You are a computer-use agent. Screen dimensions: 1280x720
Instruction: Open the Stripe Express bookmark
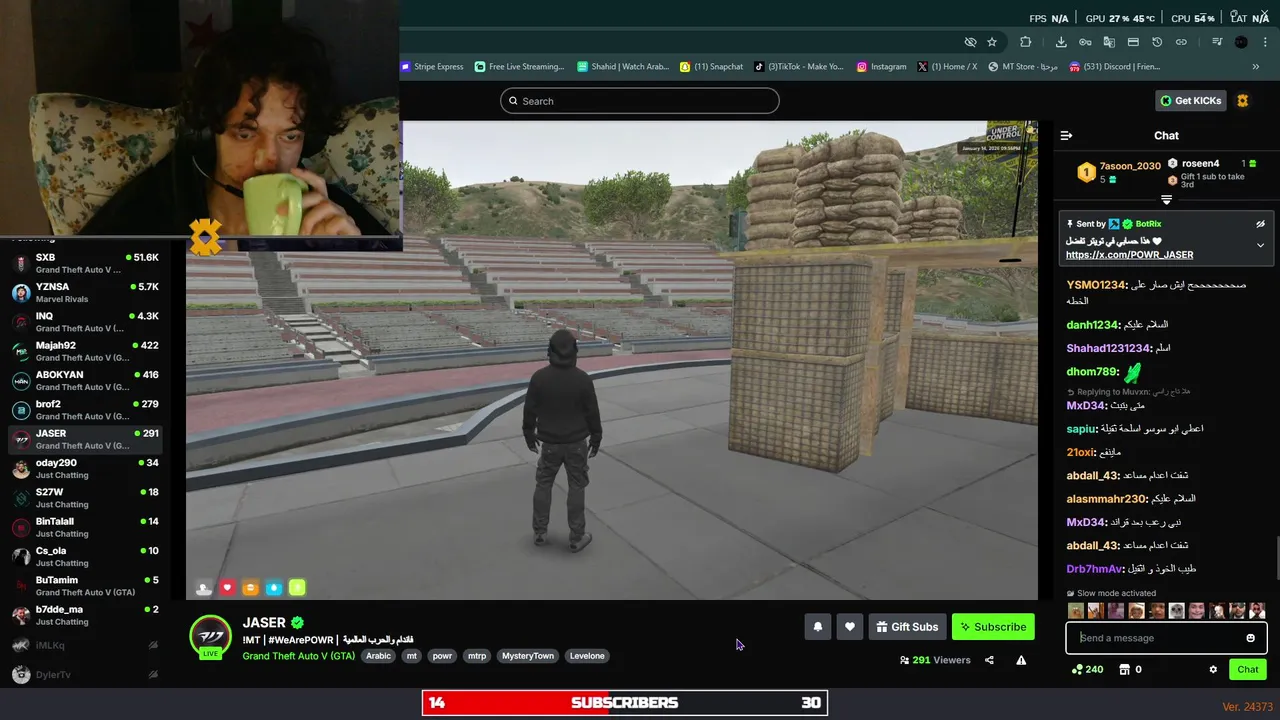point(432,67)
